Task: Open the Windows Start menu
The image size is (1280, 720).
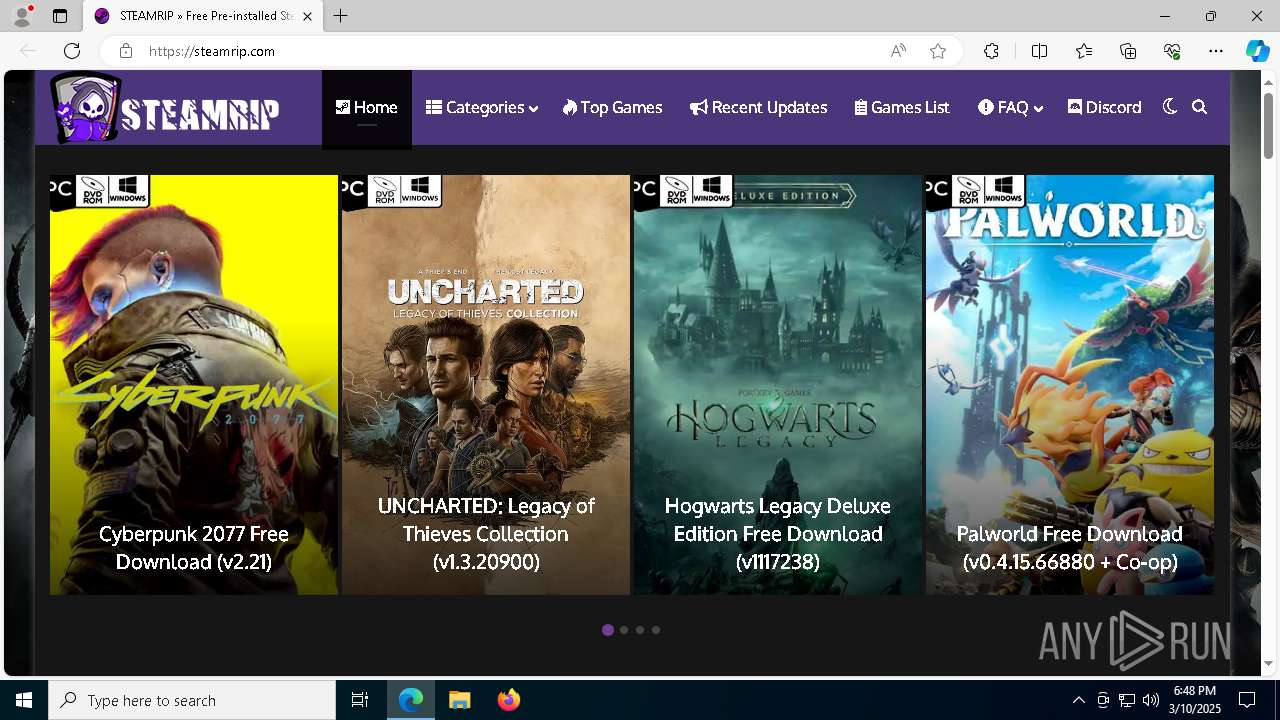Action: point(24,700)
